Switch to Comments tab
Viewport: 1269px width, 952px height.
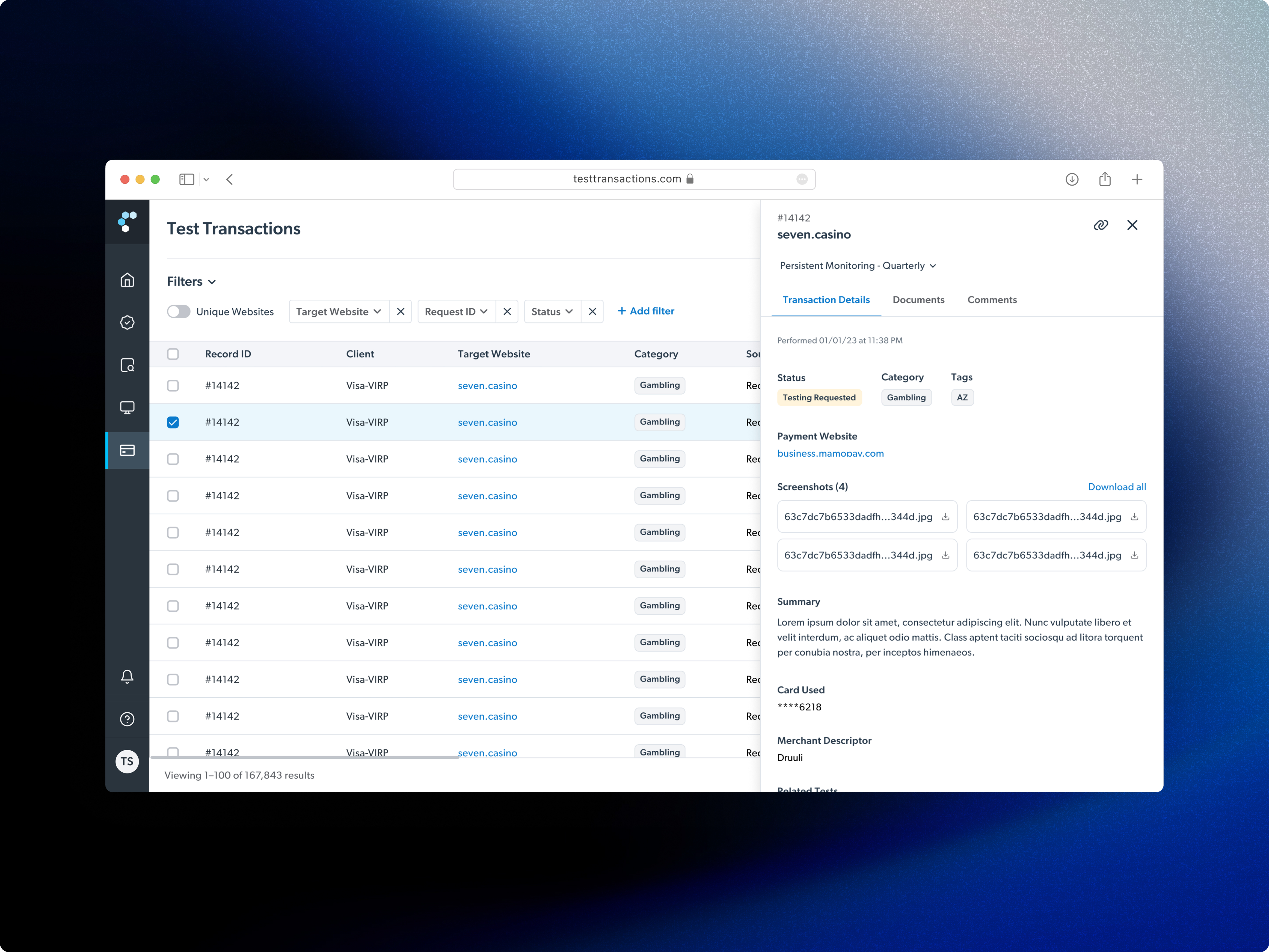coord(992,300)
